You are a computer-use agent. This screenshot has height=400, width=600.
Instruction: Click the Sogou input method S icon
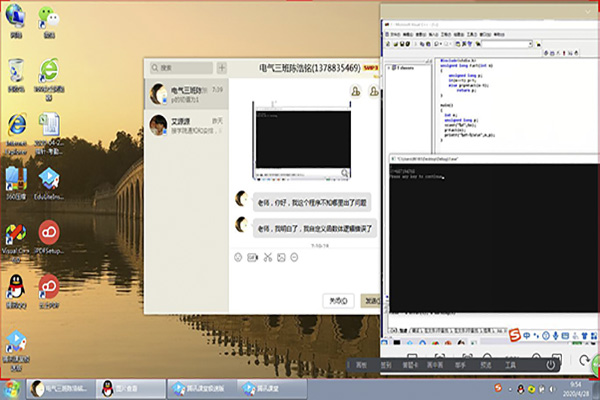click(516, 334)
